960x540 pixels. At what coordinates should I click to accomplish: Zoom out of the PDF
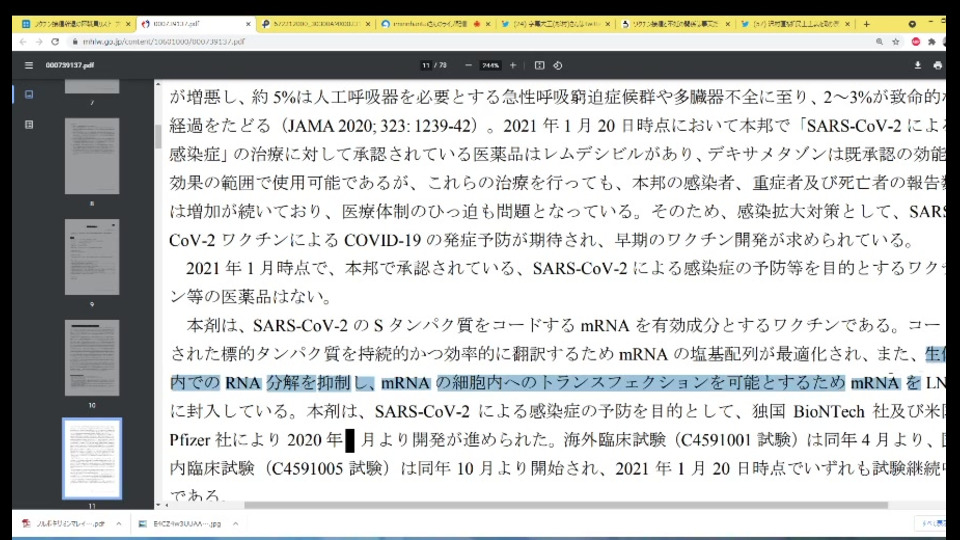coord(468,65)
